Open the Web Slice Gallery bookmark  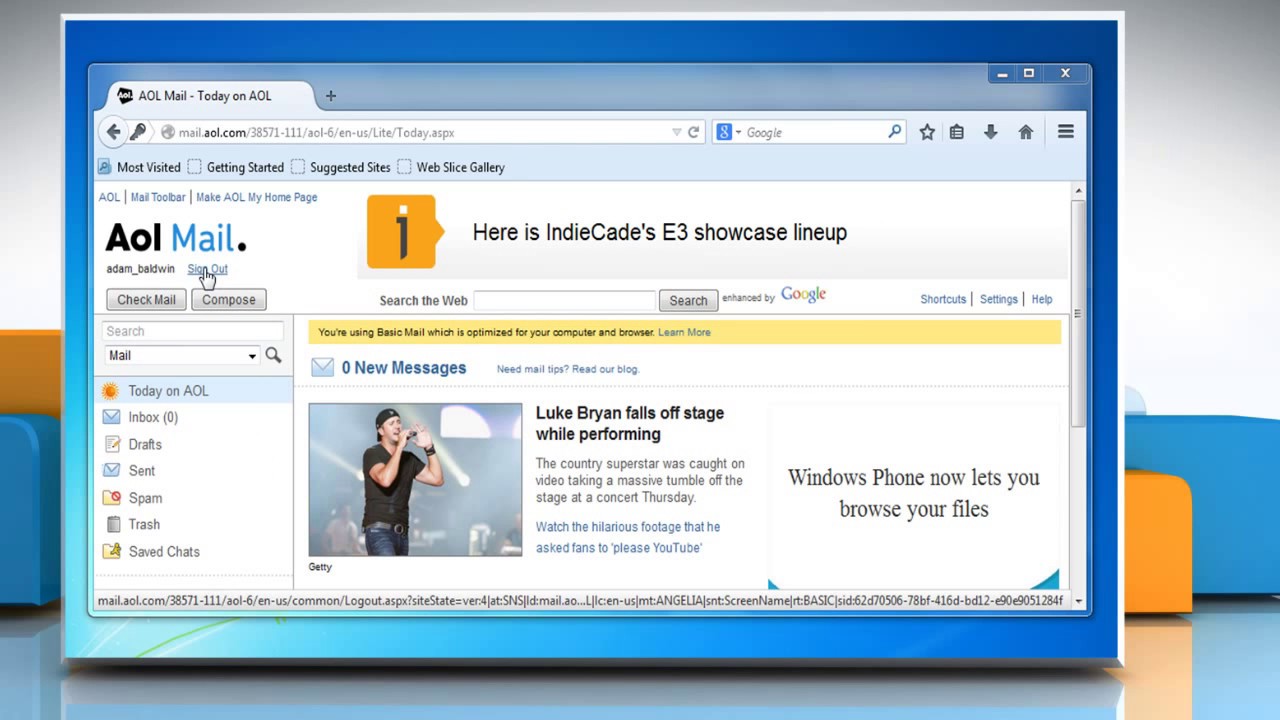451,167
